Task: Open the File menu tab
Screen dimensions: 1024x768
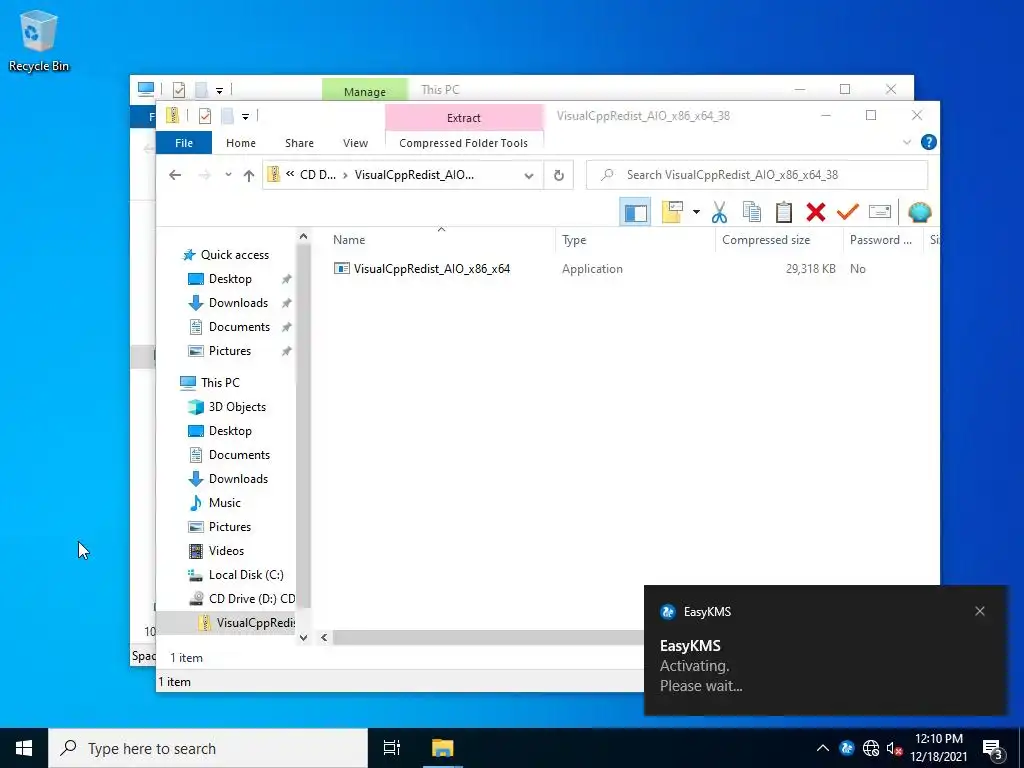Action: pos(184,142)
